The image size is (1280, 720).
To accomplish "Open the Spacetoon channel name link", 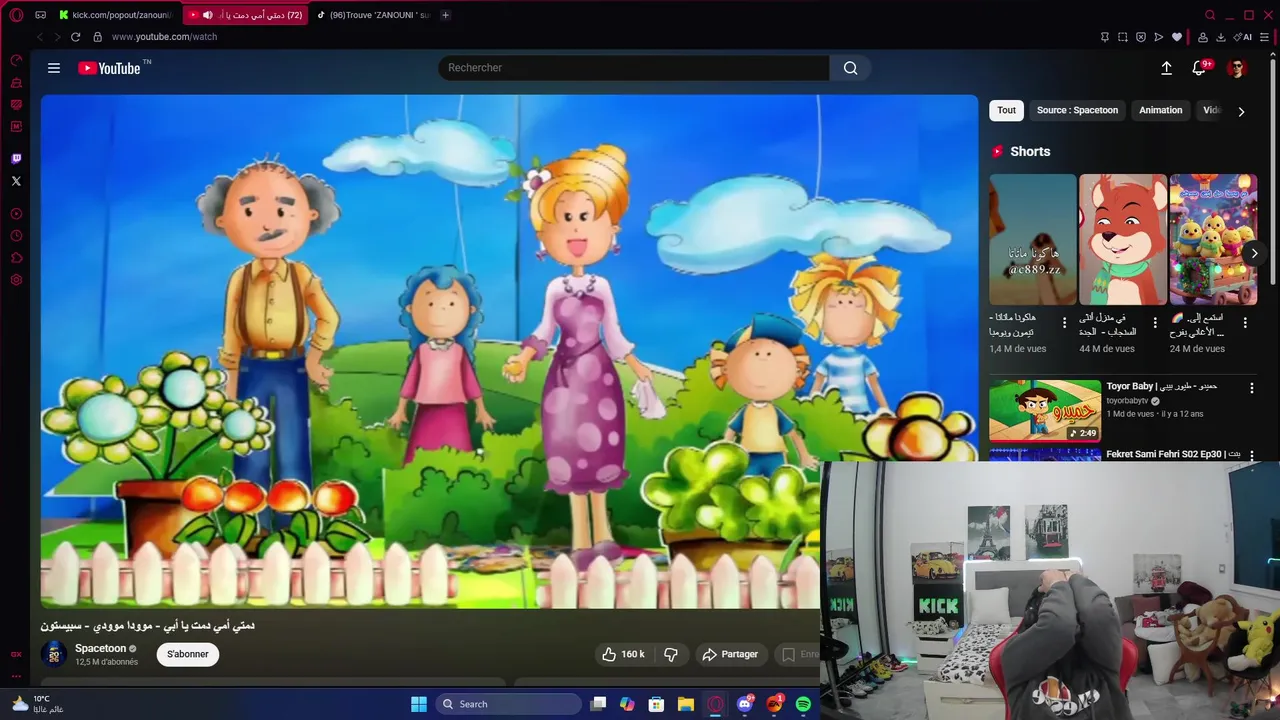I will [100, 648].
